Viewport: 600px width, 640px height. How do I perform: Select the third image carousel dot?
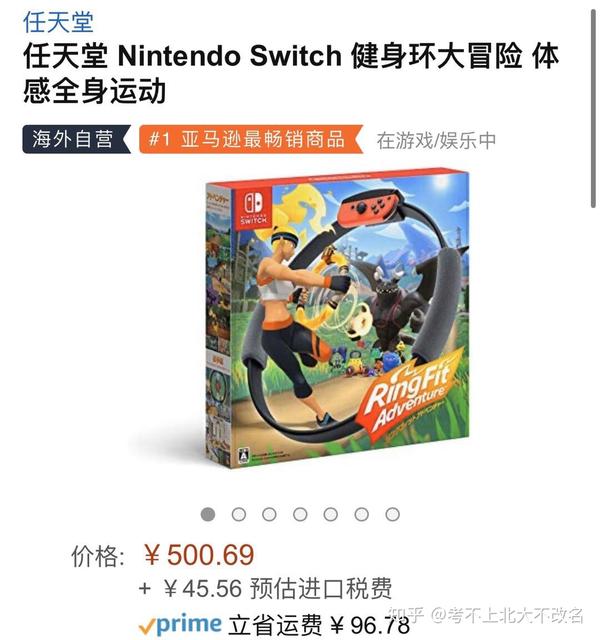pos(269,514)
